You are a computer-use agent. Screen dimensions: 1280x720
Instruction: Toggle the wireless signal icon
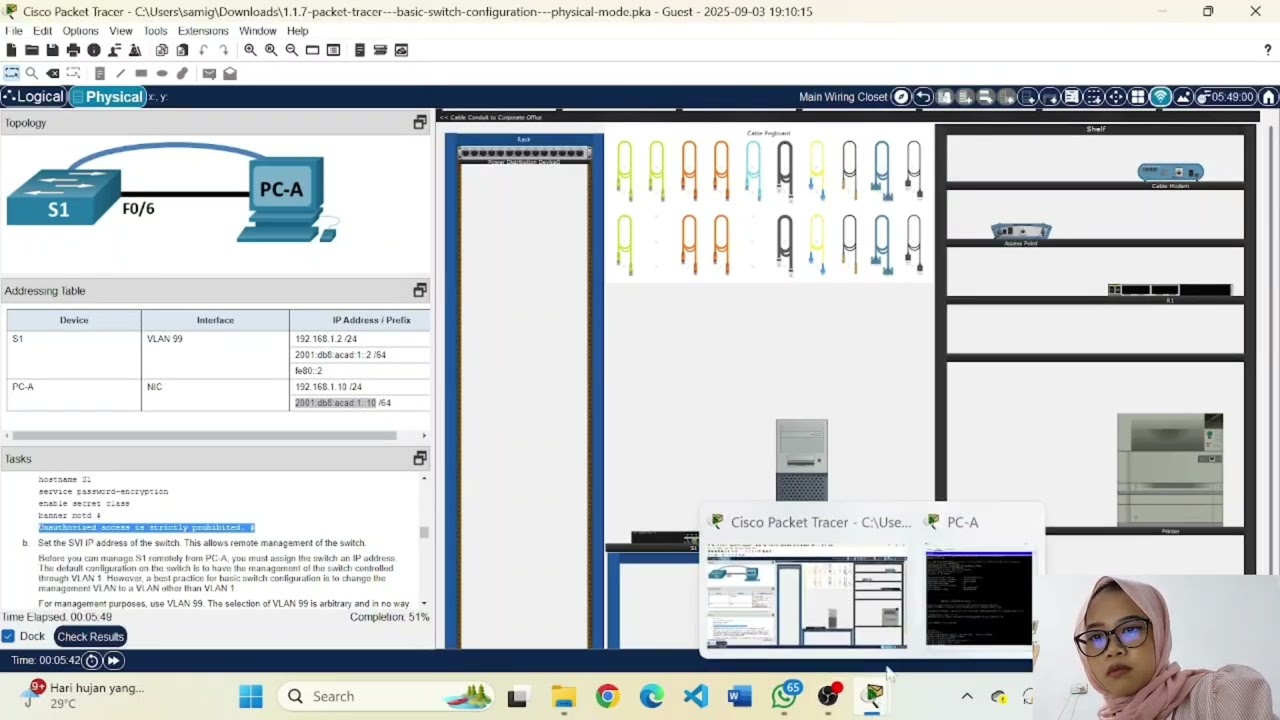pos(1160,97)
